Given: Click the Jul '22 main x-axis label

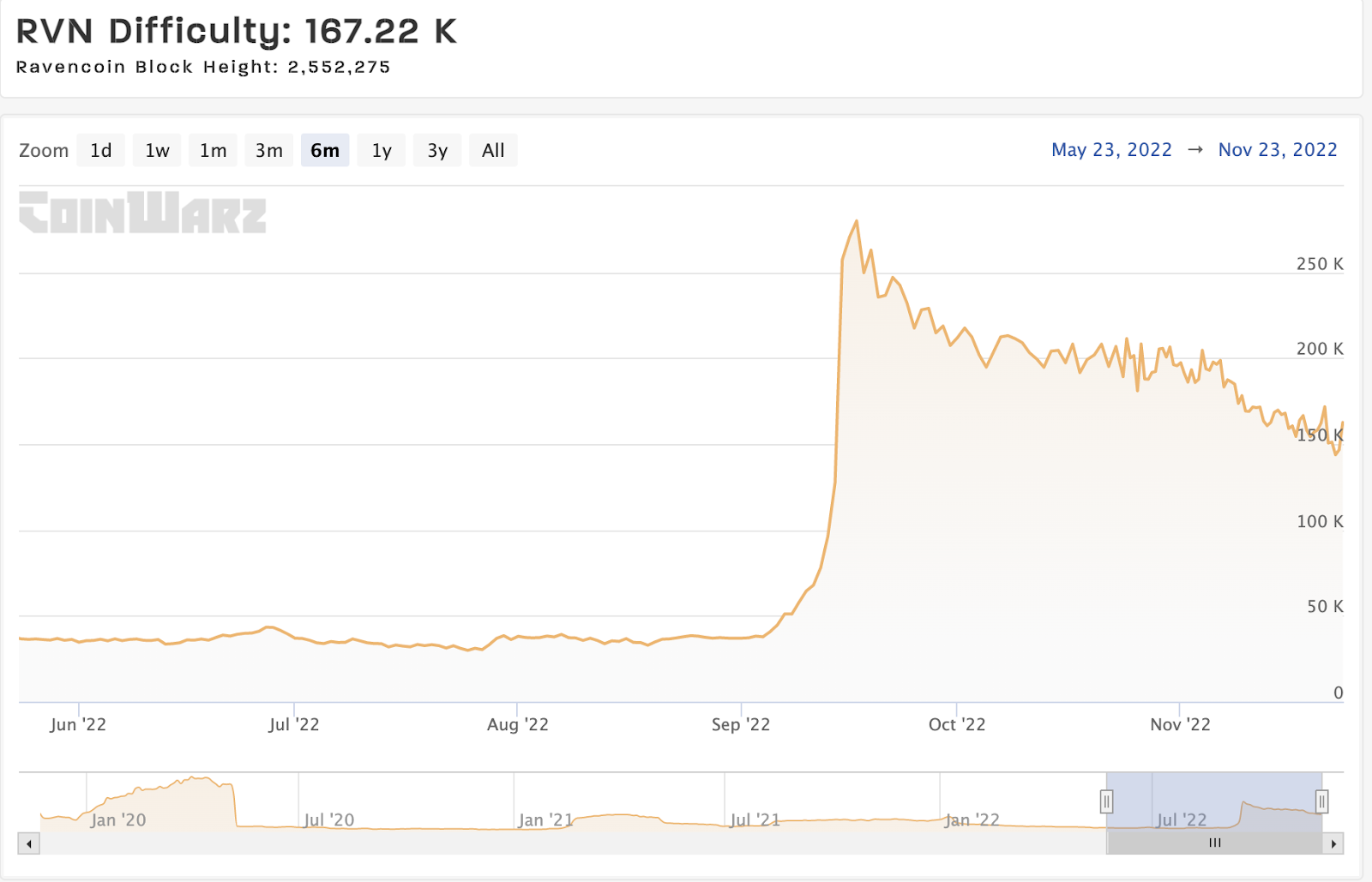Looking at the screenshot, I should click(x=293, y=724).
